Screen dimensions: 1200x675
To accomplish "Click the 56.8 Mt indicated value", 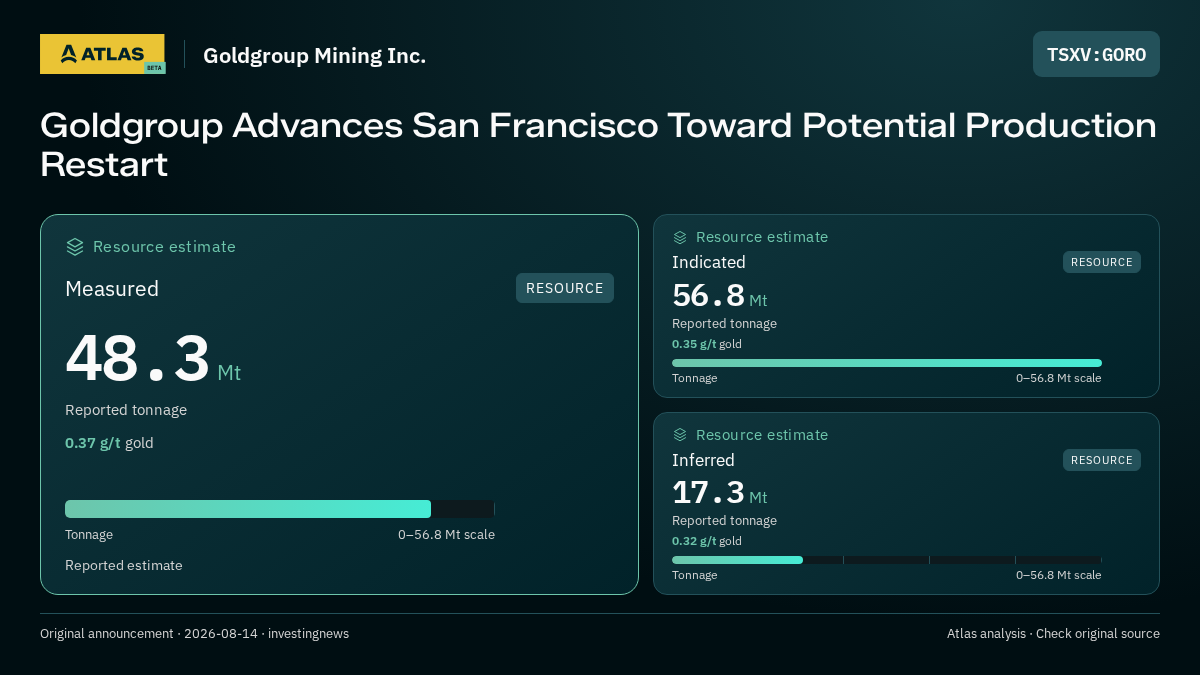I will (x=720, y=296).
